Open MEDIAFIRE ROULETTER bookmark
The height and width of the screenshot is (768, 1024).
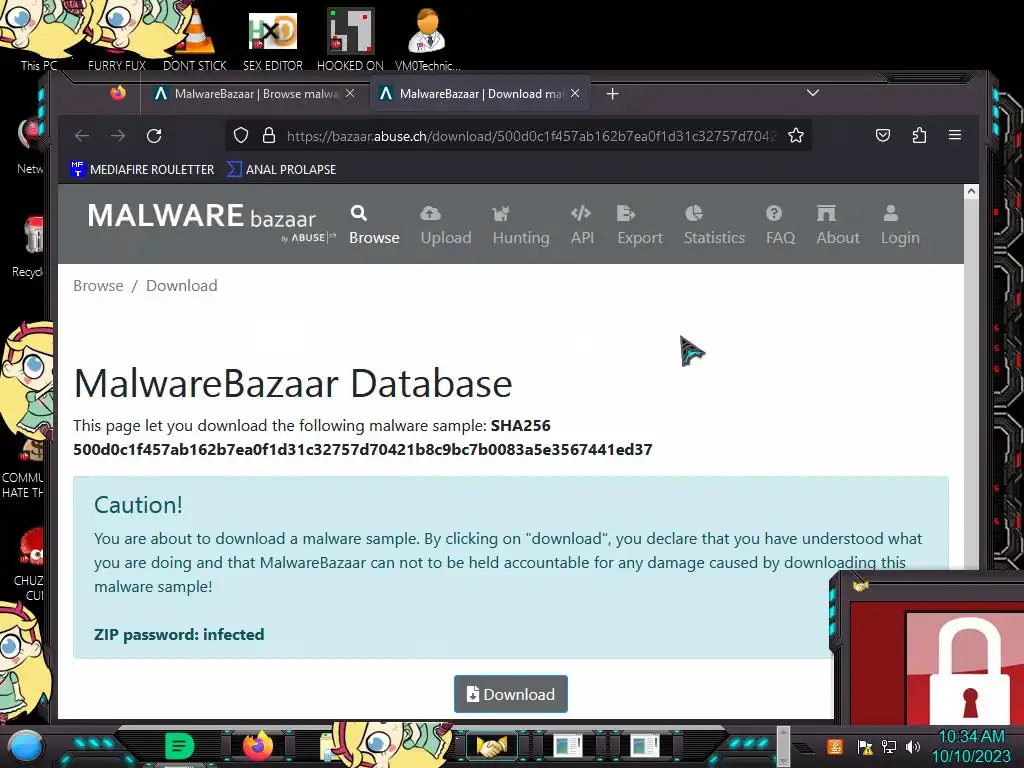(x=142, y=169)
